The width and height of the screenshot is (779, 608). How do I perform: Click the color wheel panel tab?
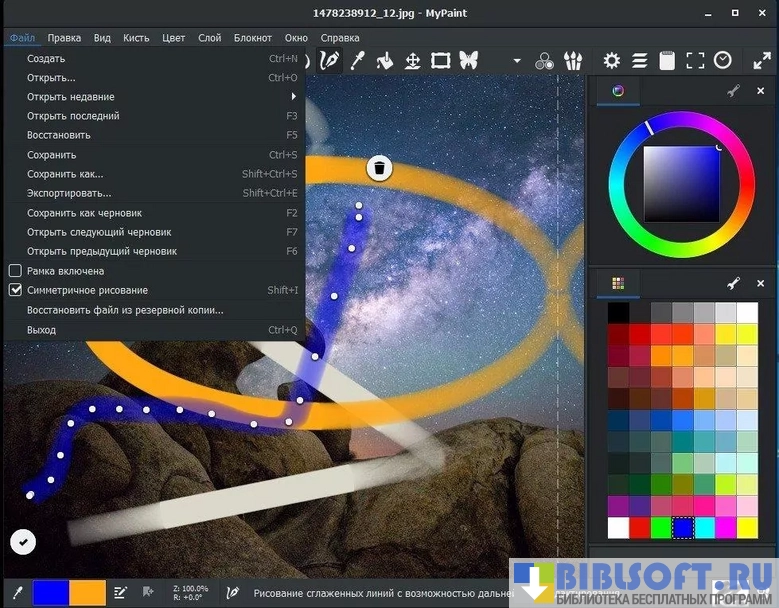(618, 91)
